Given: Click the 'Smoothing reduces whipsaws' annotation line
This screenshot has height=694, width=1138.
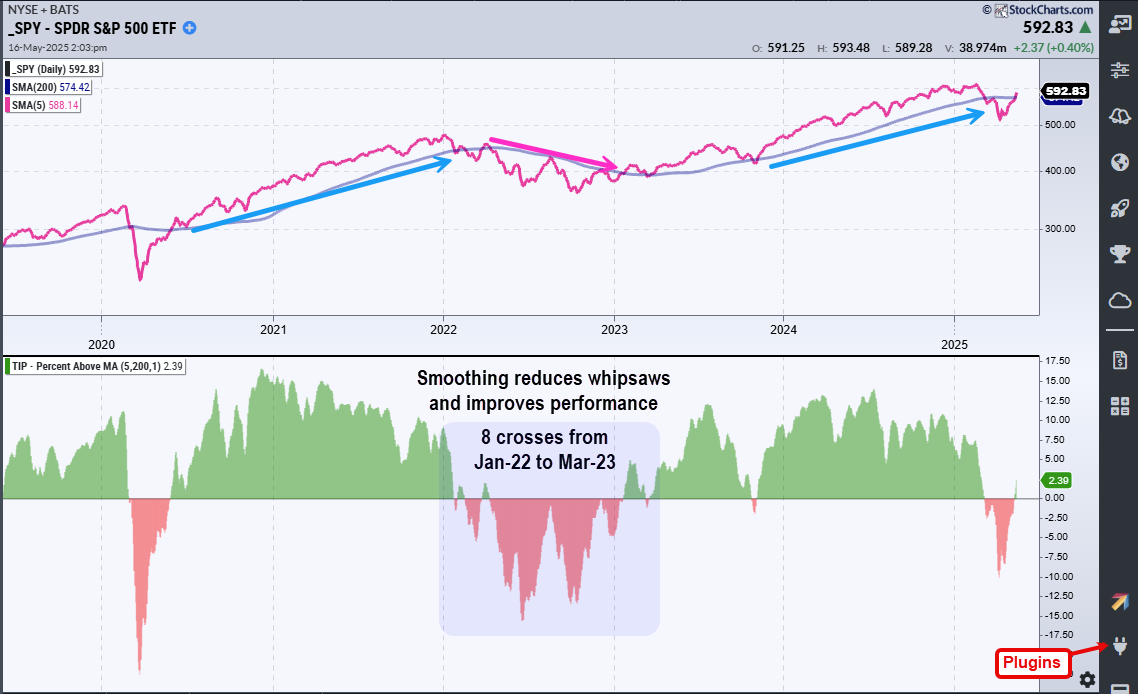Looking at the screenshot, I should [544, 378].
